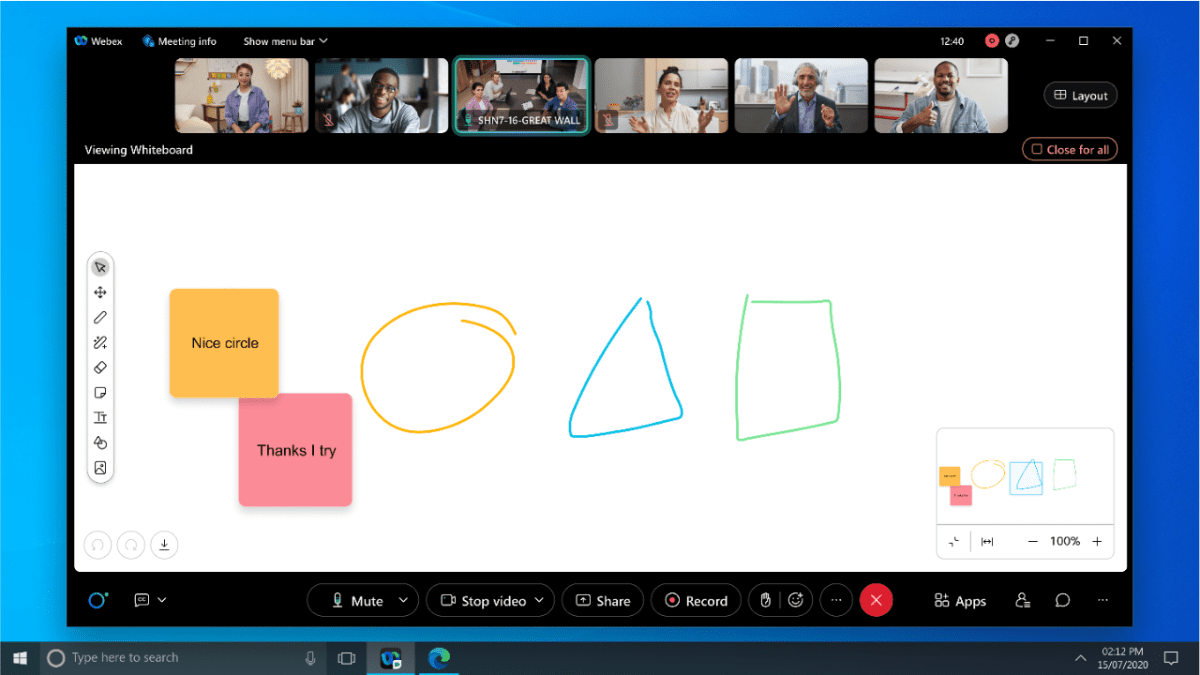
Task: Open the Chat panel icon
Action: [1063, 600]
